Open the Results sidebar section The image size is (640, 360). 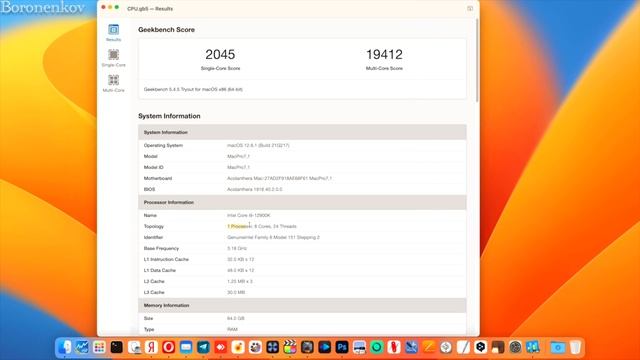click(113, 33)
